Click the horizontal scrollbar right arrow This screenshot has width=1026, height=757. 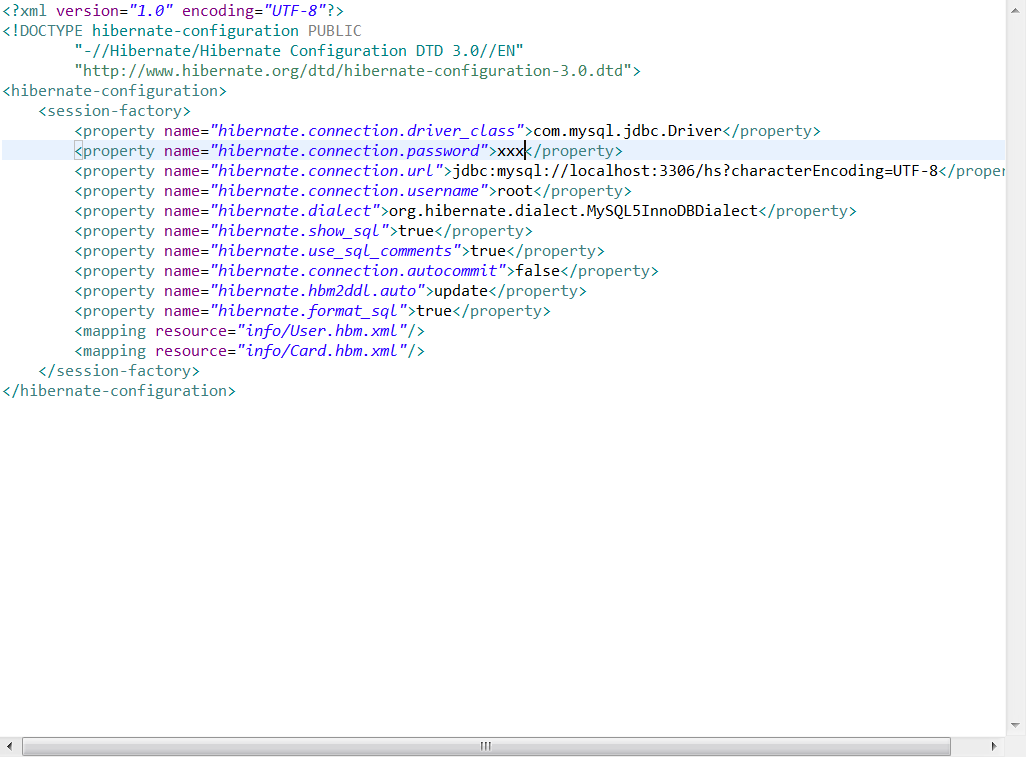(x=993, y=746)
